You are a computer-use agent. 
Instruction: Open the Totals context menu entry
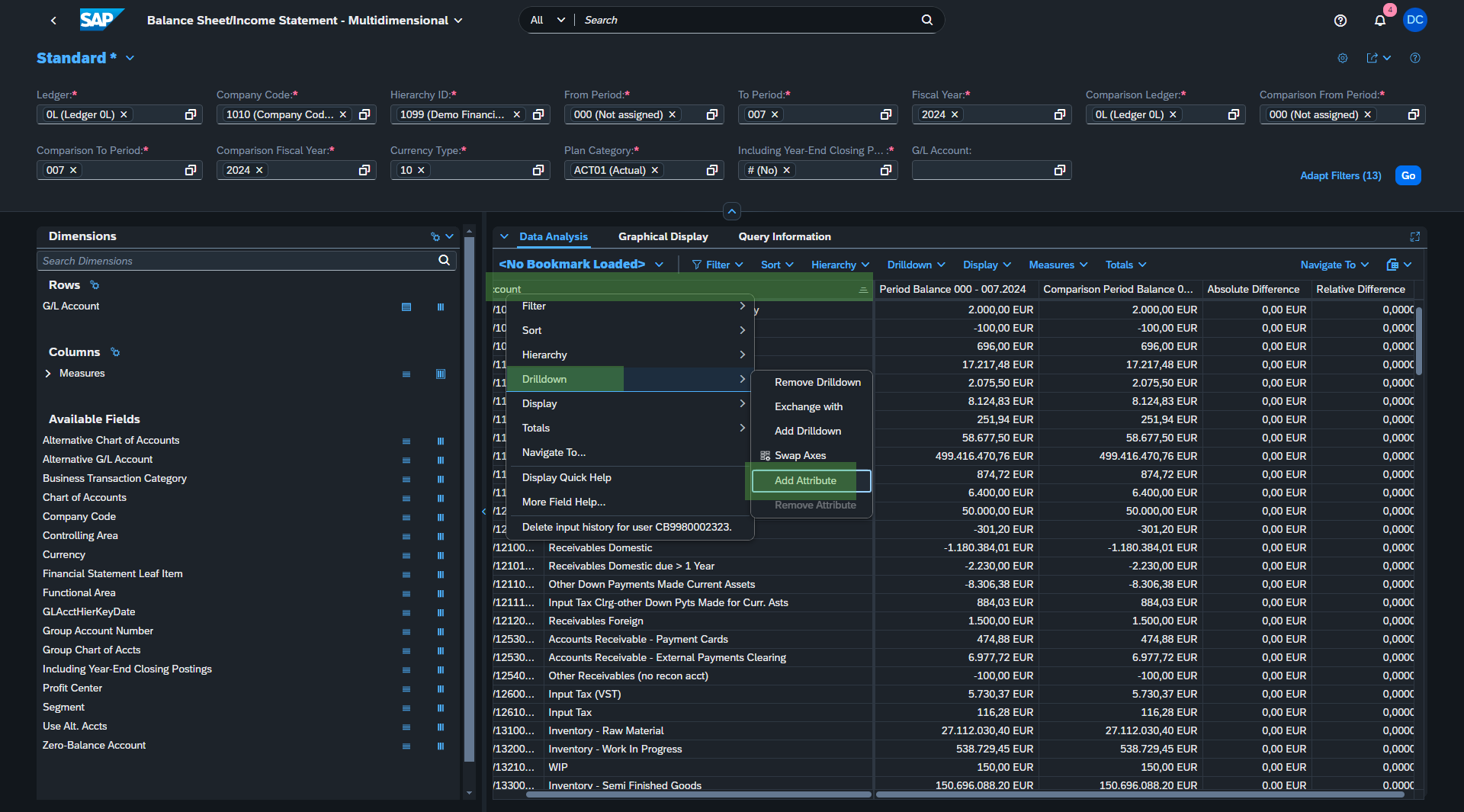tap(630, 428)
